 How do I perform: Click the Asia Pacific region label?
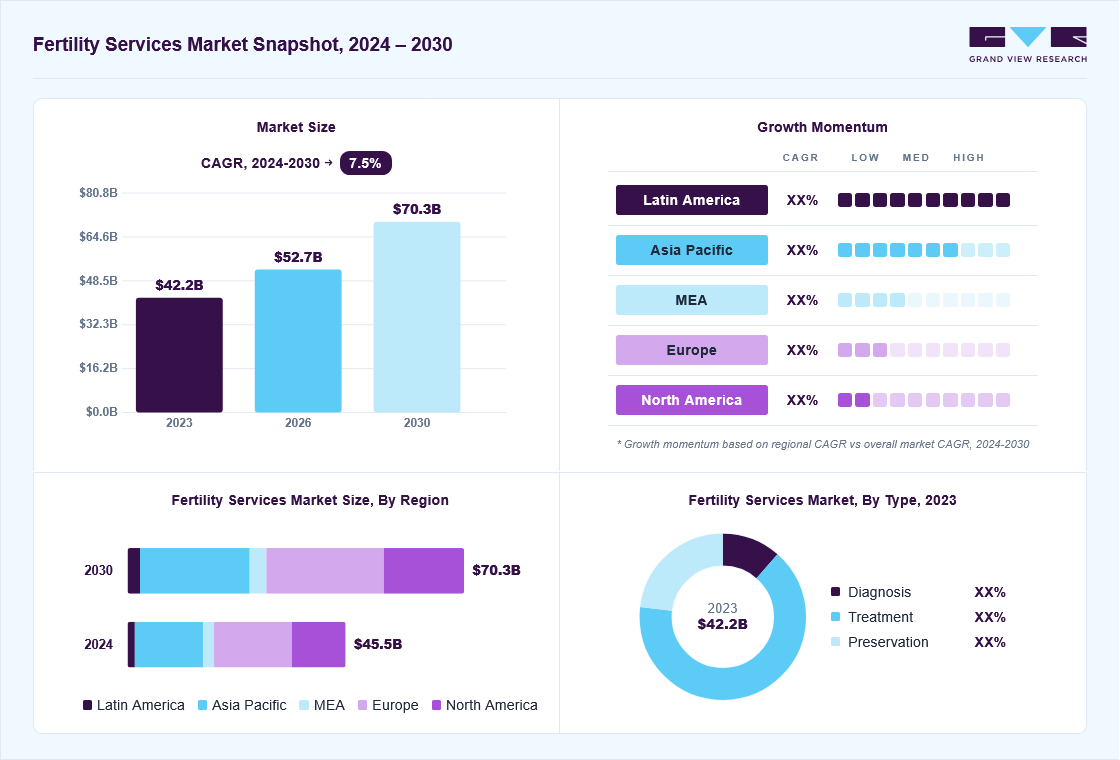click(x=691, y=250)
